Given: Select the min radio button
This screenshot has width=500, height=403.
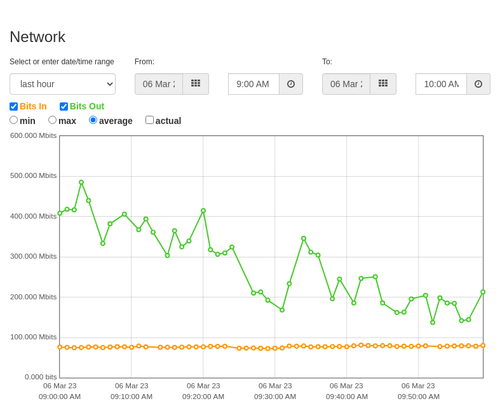Looking at the screenshot, I should pyautogui.click(x=14, y=120).
